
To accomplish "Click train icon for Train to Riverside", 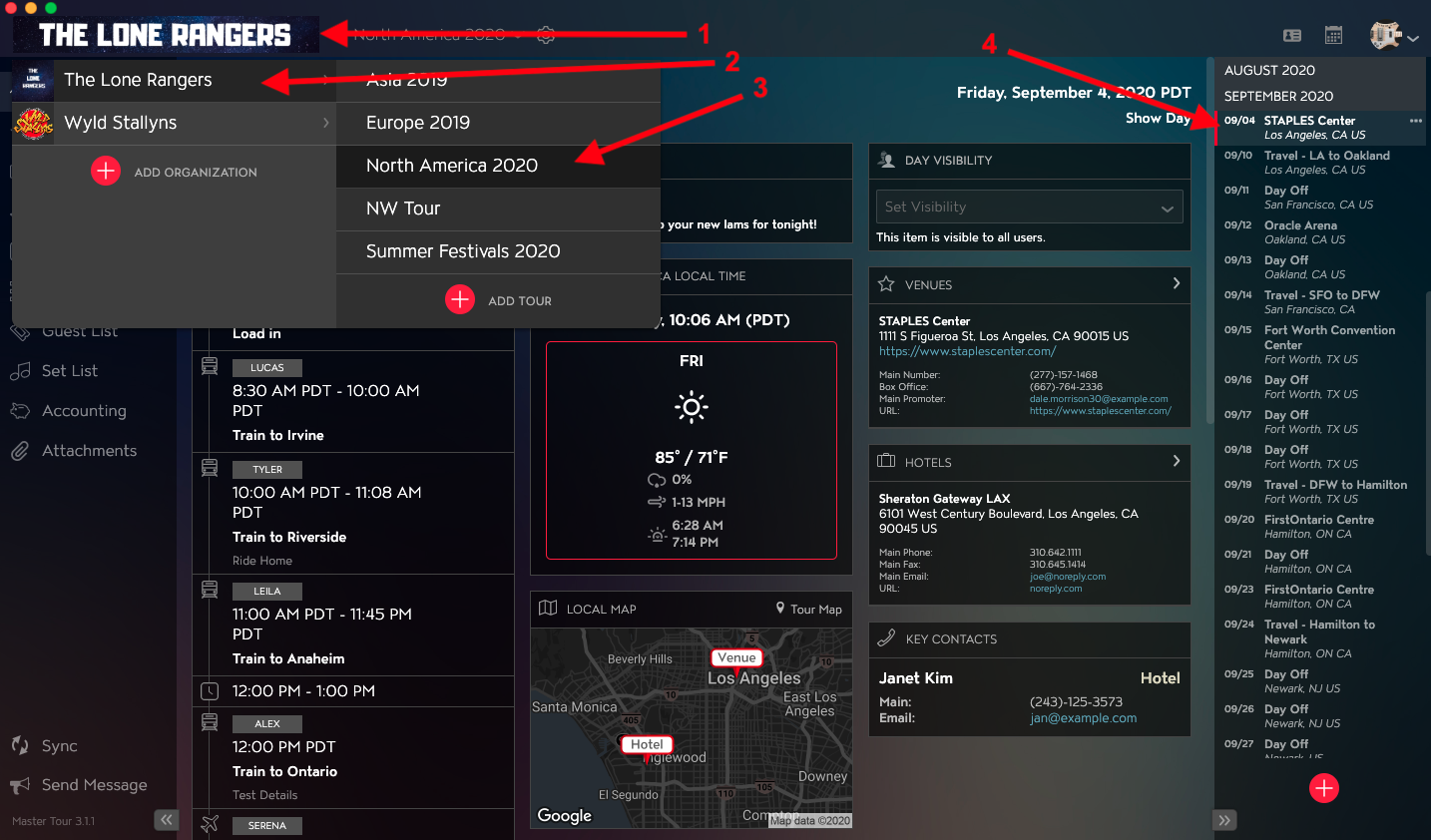I will (210, 467).
